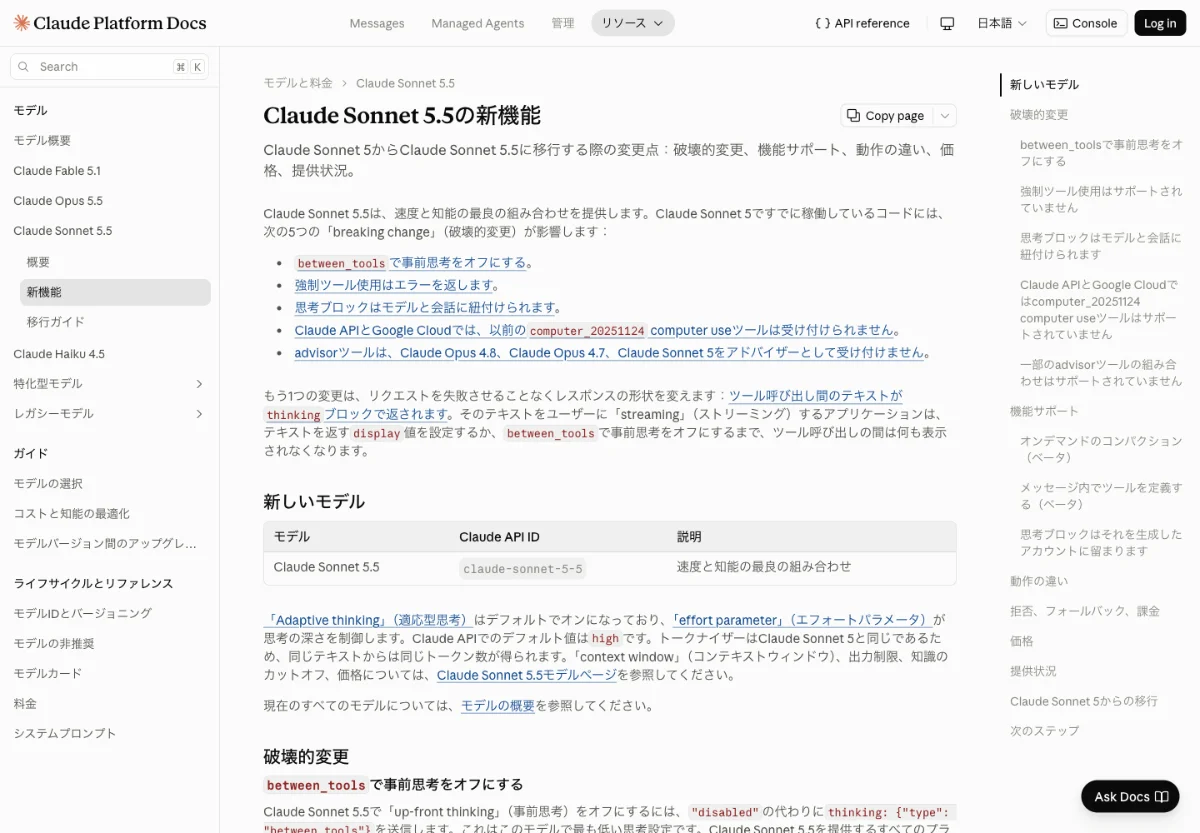The width and height of the screenshot is (1200, 833).
Task: Open effort parameter(エフォートパラメータ)link
Action: pyautogui.click(x=803, y=620)
